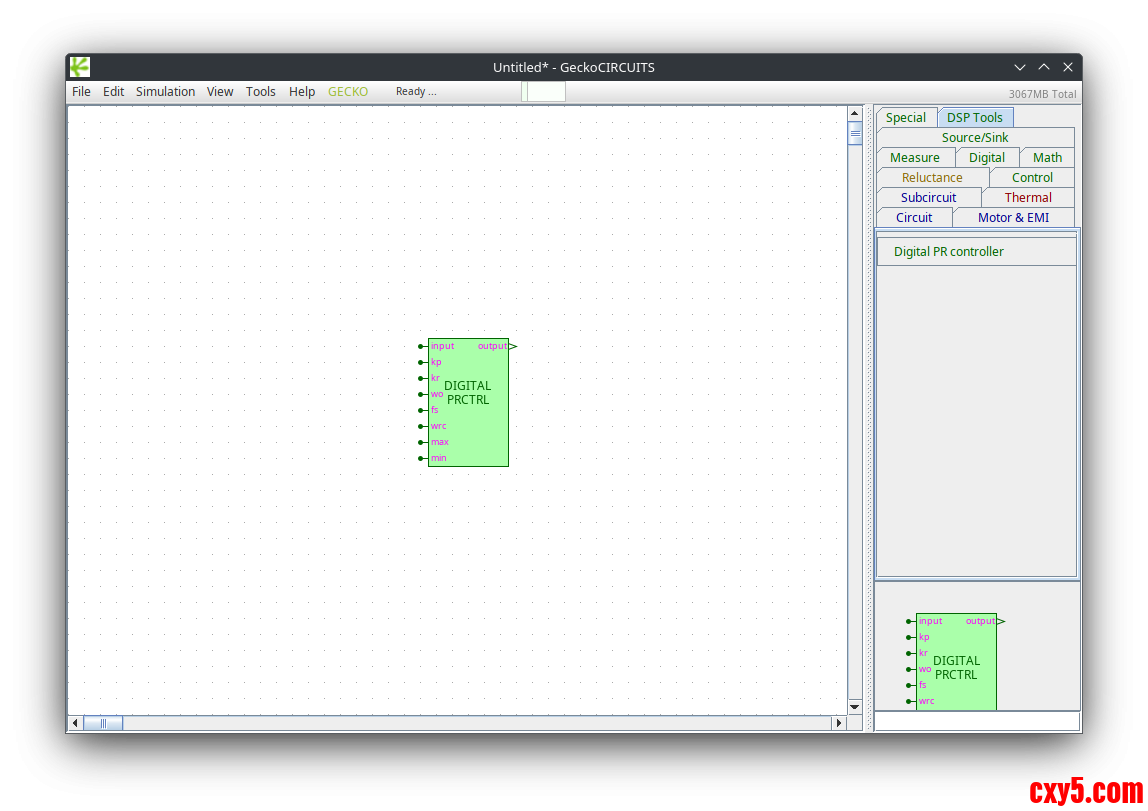Select the Source/Sink tab
This screenshot has width=1148, height=811.
click(x=975, y=138)
